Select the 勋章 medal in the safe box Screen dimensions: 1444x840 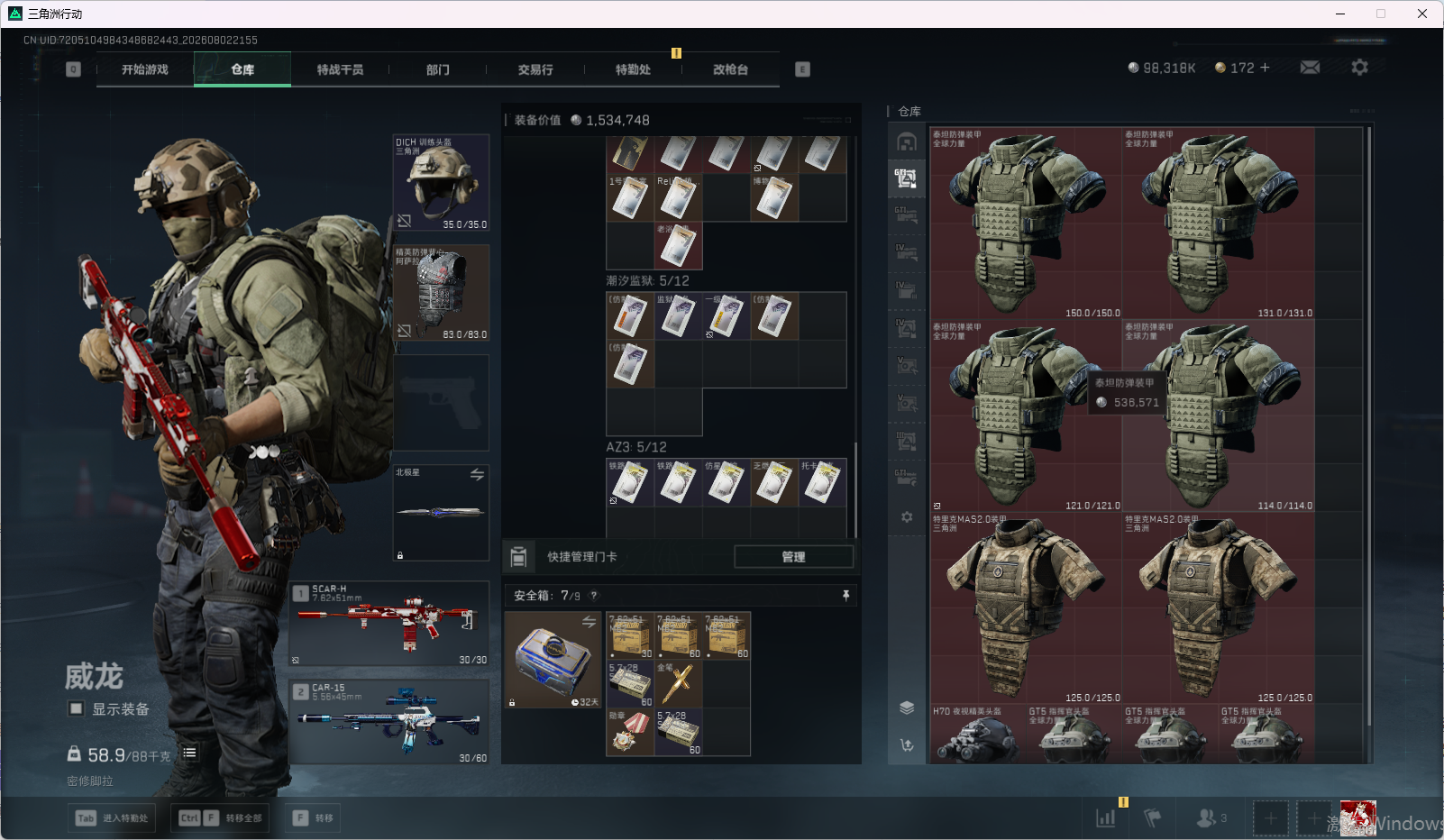click(x=630, y=732)
